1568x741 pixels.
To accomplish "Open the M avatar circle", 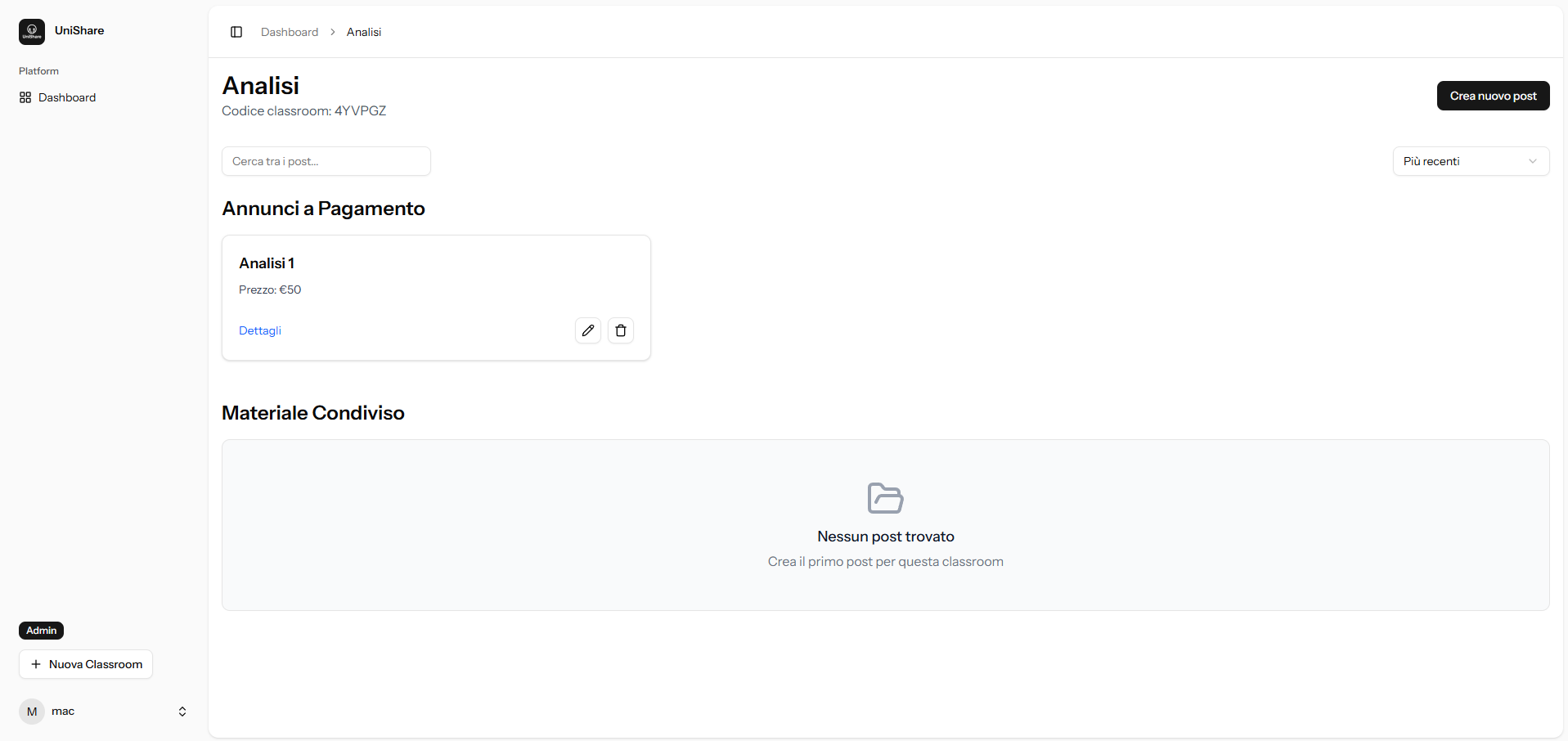I will 32,712.
